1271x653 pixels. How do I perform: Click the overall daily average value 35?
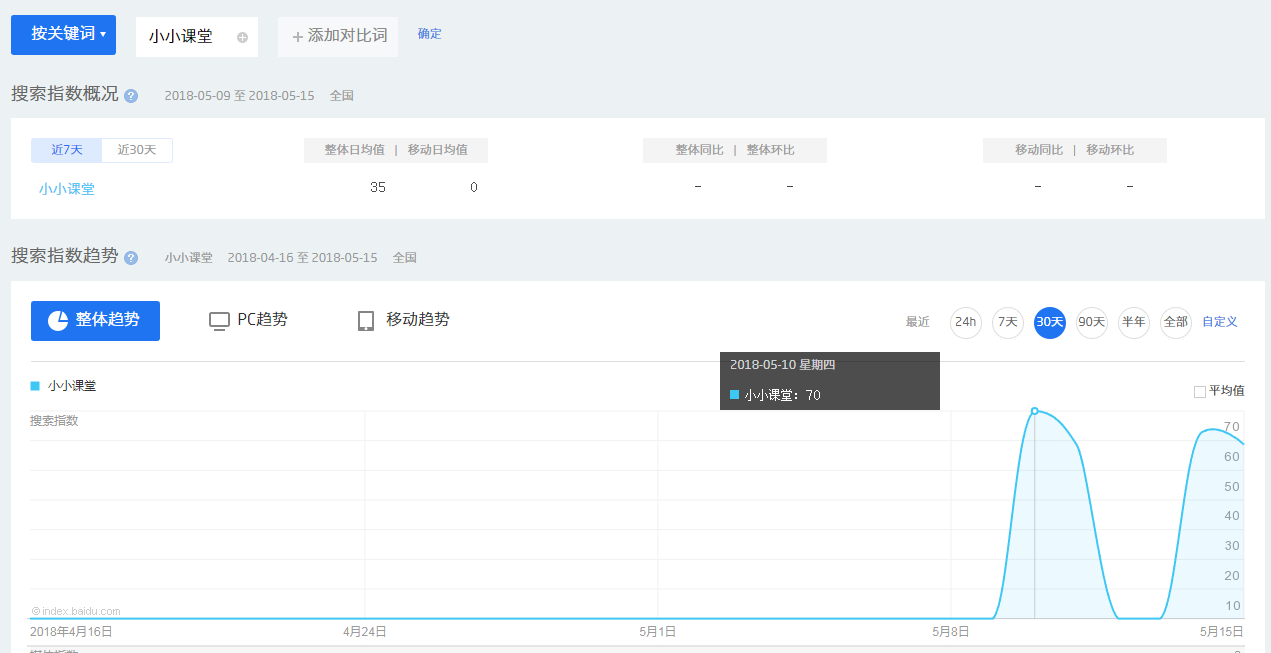pyautogui.click(x=378, y=187)
